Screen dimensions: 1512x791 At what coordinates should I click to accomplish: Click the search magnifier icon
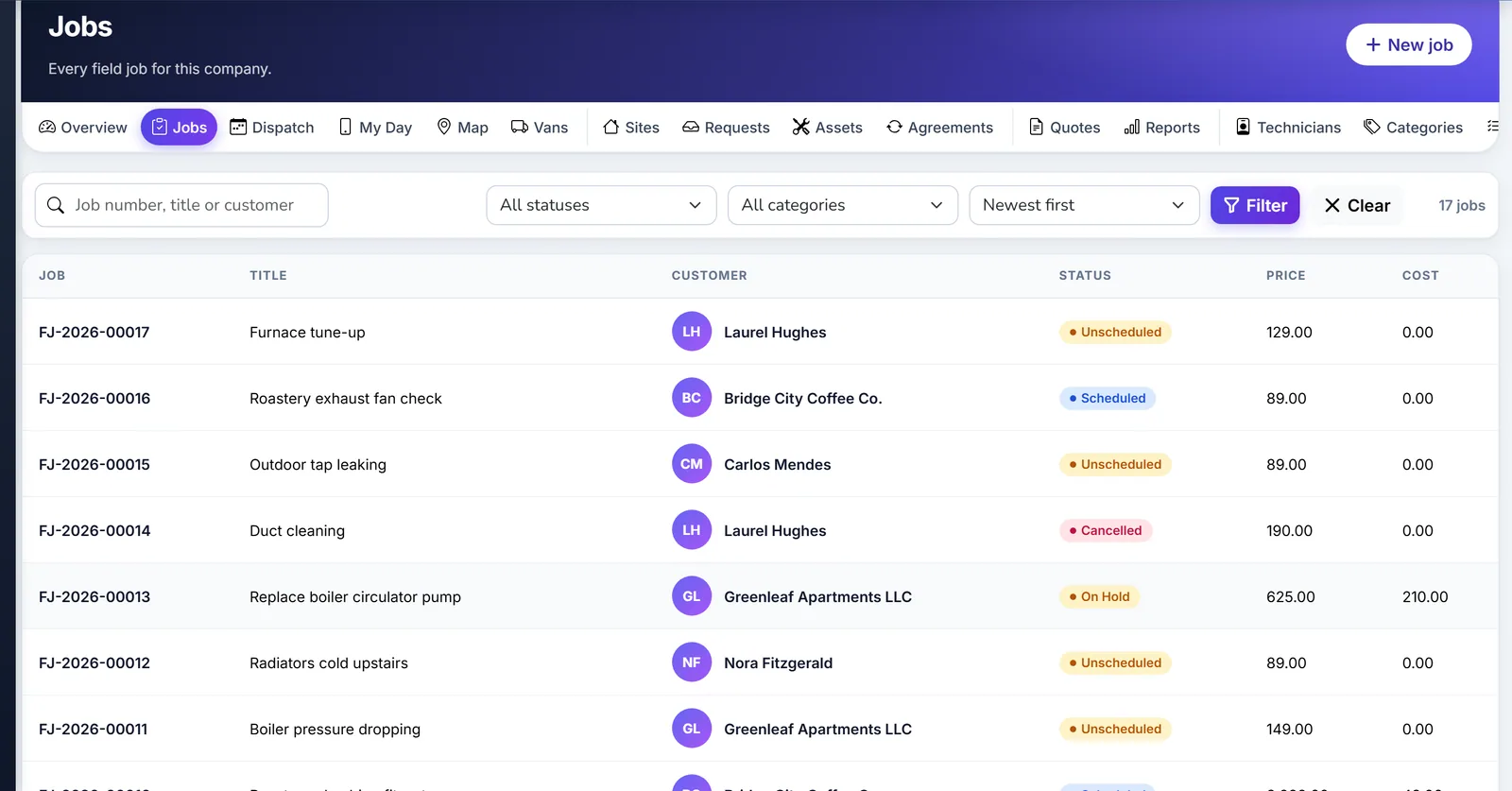tap(56, 205)
